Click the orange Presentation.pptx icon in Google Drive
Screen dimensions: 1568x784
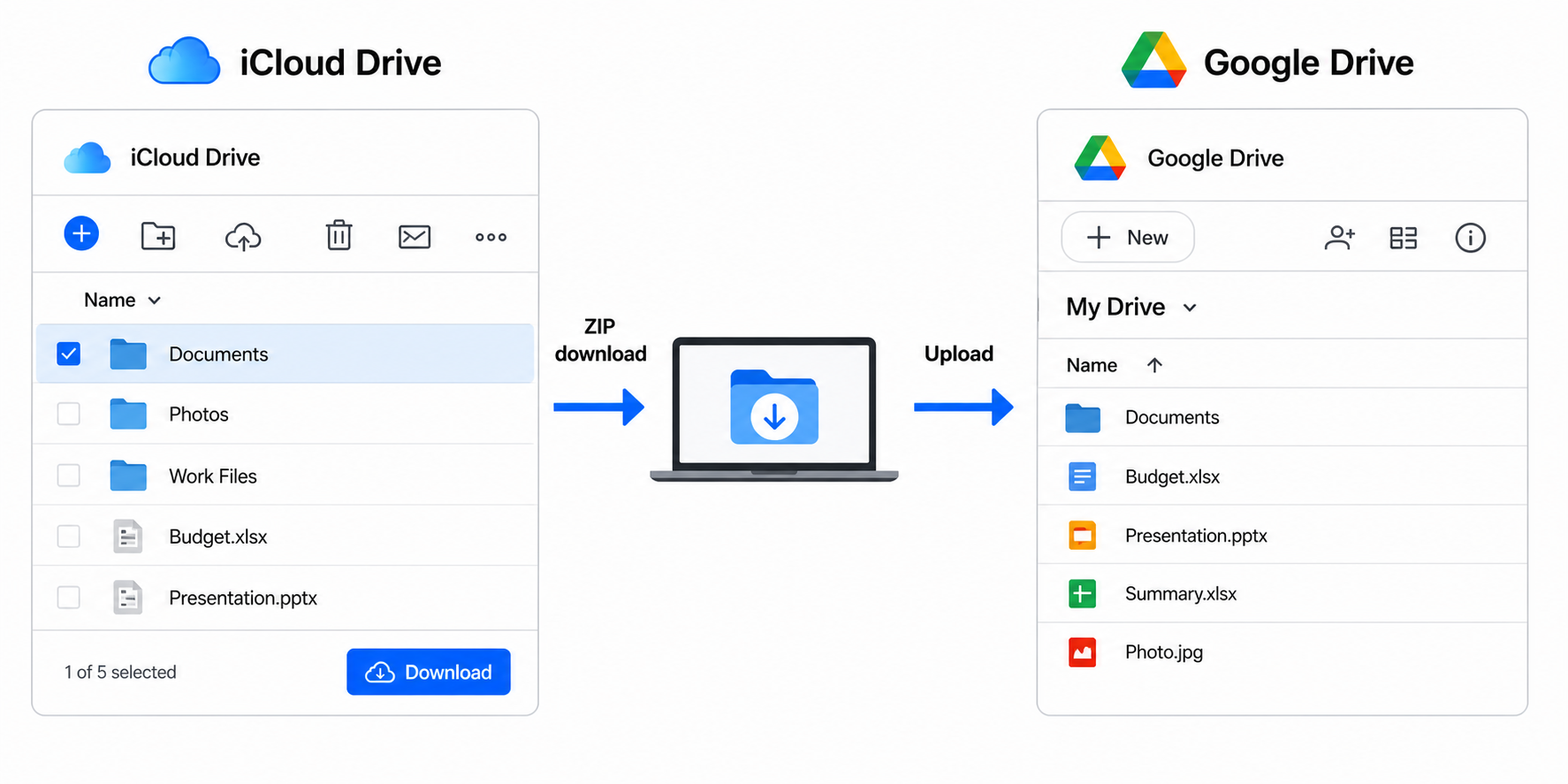1082,536
